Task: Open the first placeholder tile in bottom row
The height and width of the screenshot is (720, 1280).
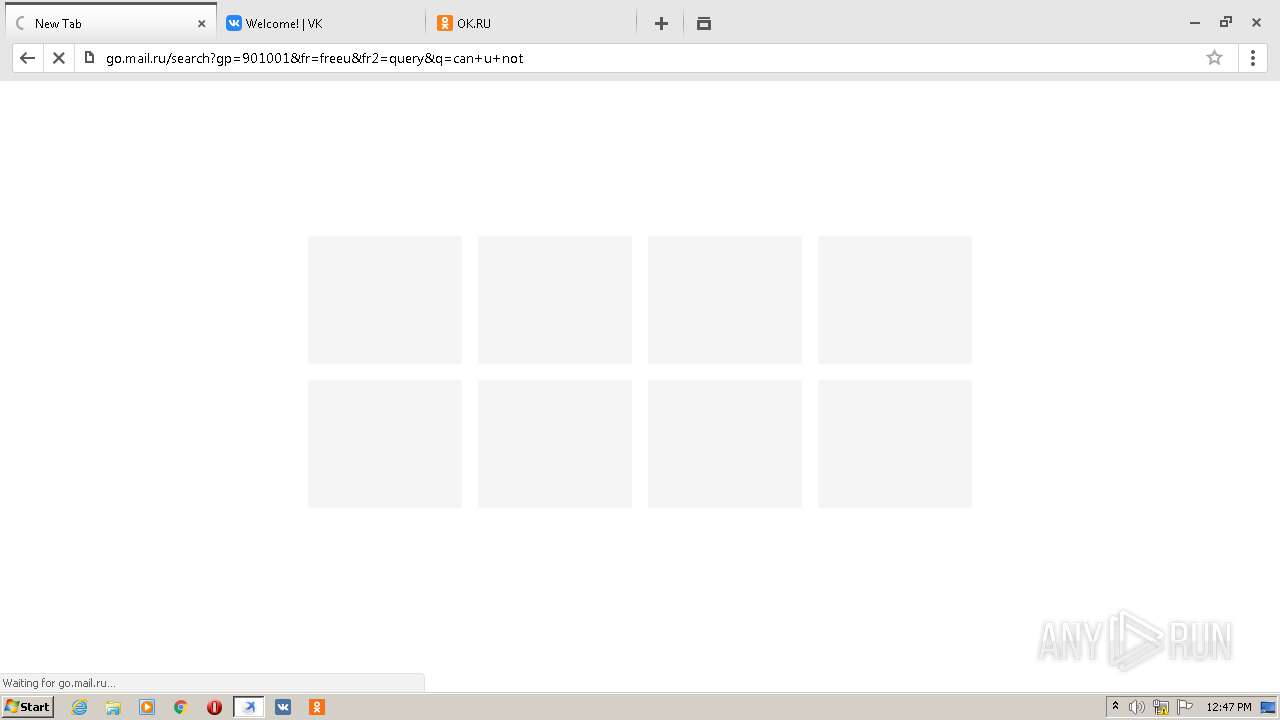Action: coord(385,444)
